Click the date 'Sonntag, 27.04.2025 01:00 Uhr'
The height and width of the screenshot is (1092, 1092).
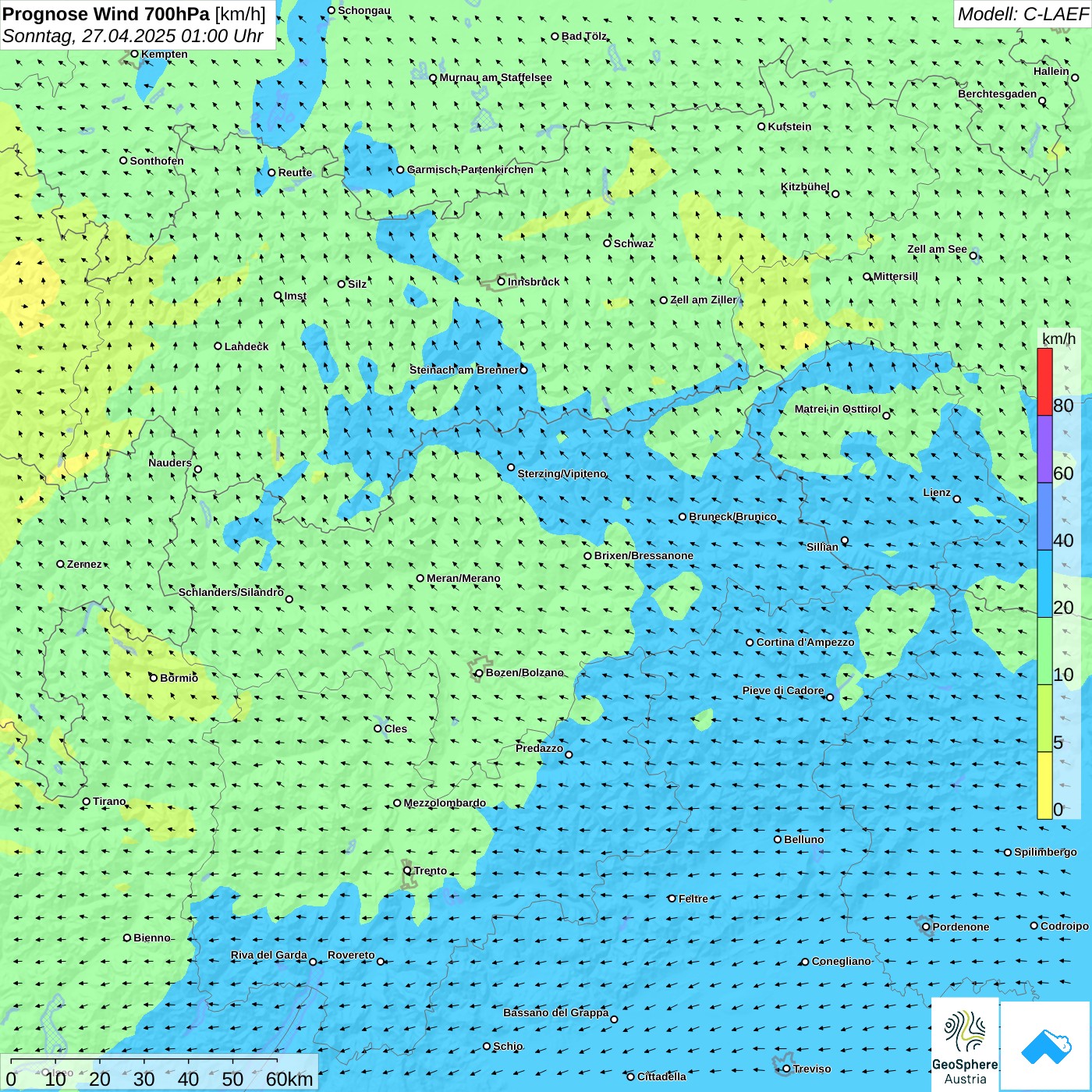pyautogui.click(x=133, y=36)
